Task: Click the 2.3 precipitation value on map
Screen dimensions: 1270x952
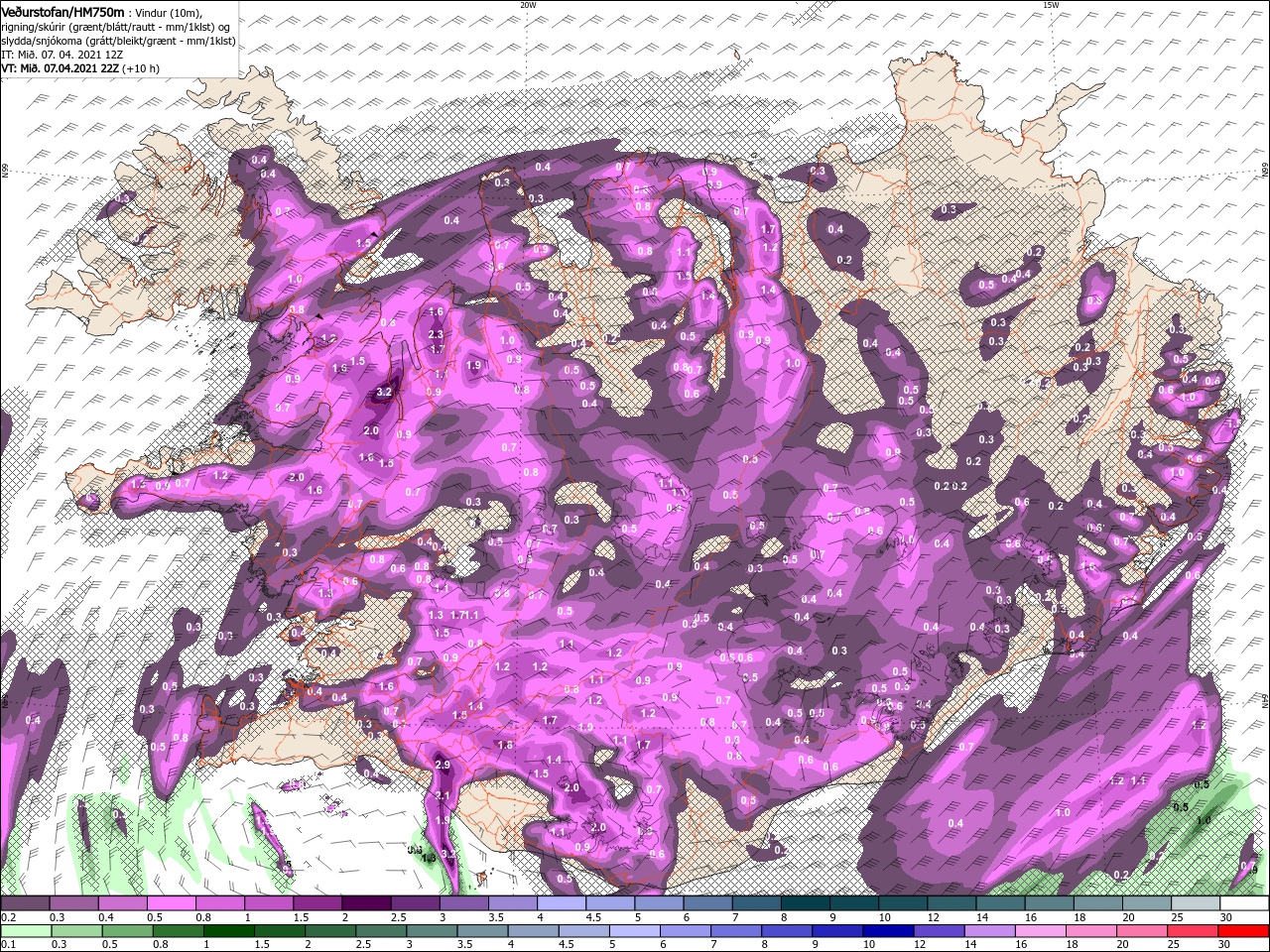Action: [435, 335]
